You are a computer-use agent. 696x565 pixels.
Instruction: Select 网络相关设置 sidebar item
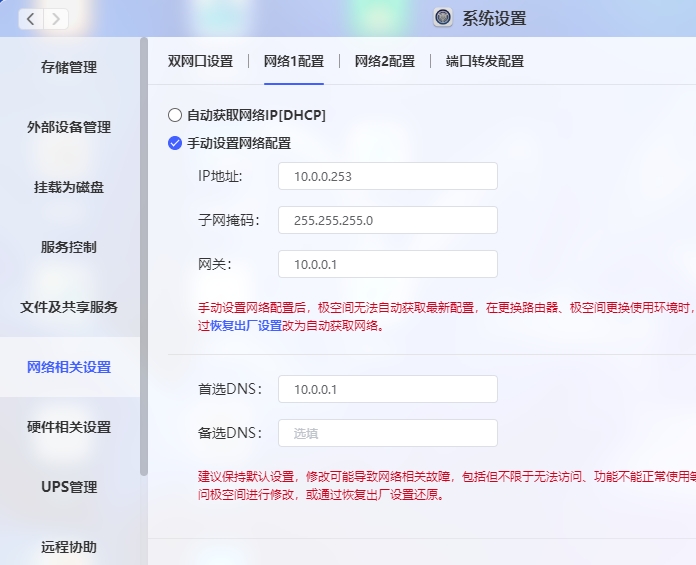(x=69, y=367)
